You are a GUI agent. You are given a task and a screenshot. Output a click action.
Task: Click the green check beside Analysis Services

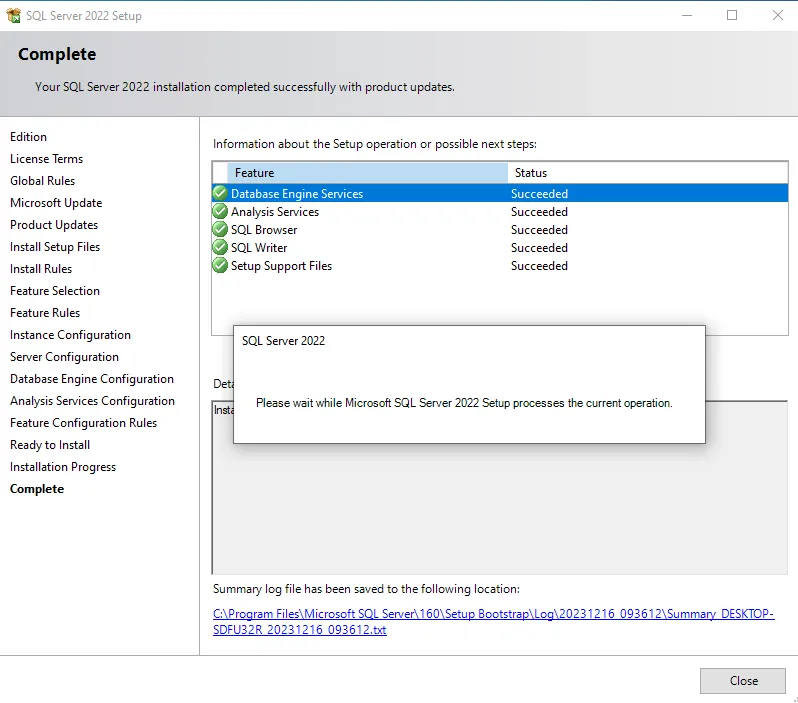[x=220, y=211]
